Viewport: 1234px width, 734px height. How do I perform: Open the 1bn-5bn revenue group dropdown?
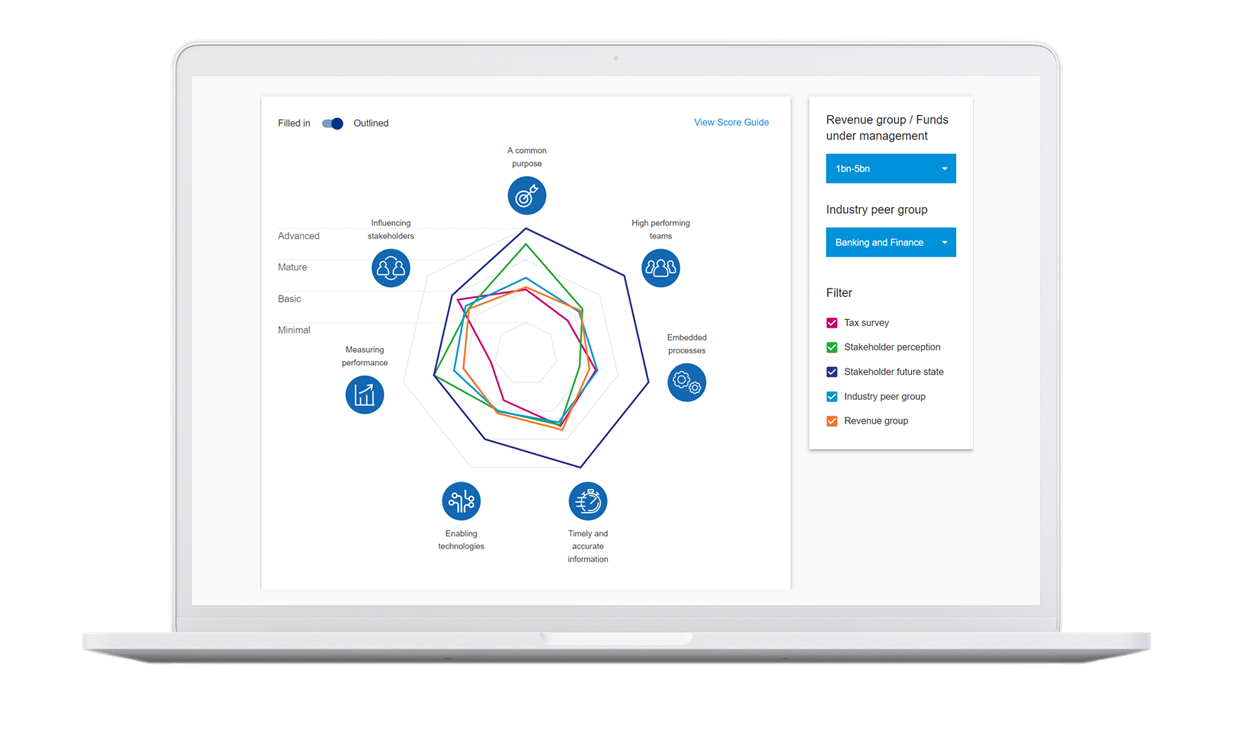coord(890,169)
